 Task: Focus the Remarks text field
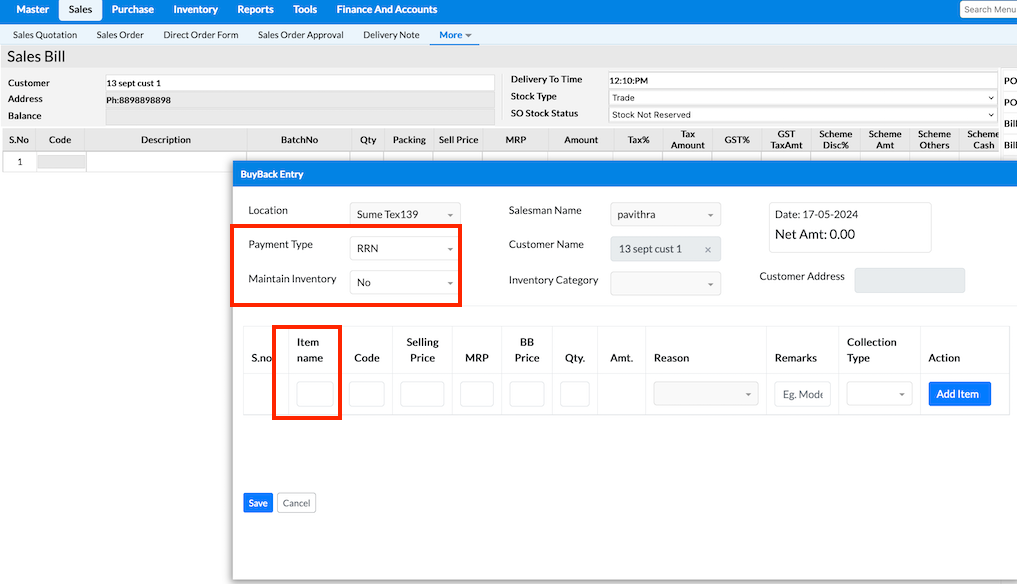pos(802,394)
